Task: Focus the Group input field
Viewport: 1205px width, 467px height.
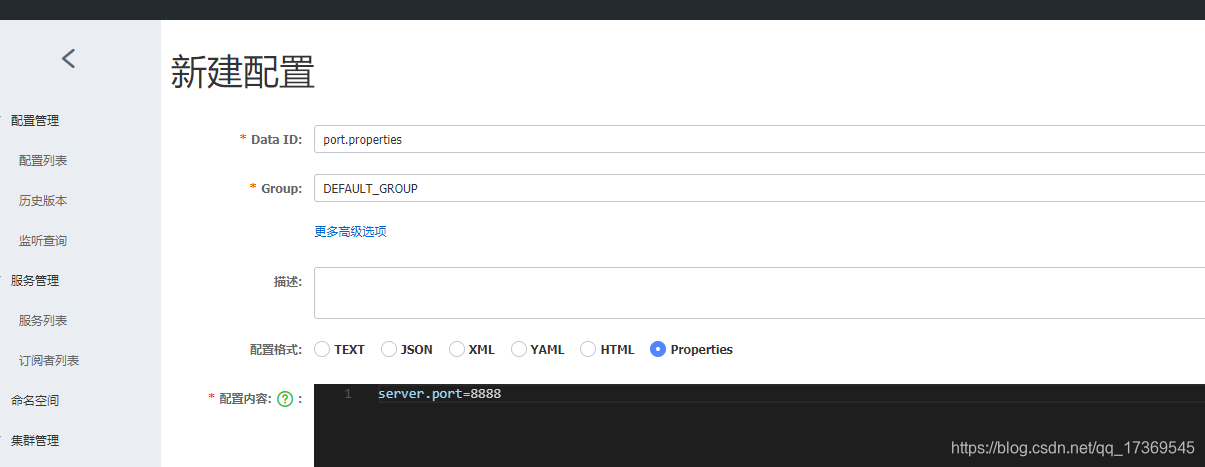Action: (759, 188)
